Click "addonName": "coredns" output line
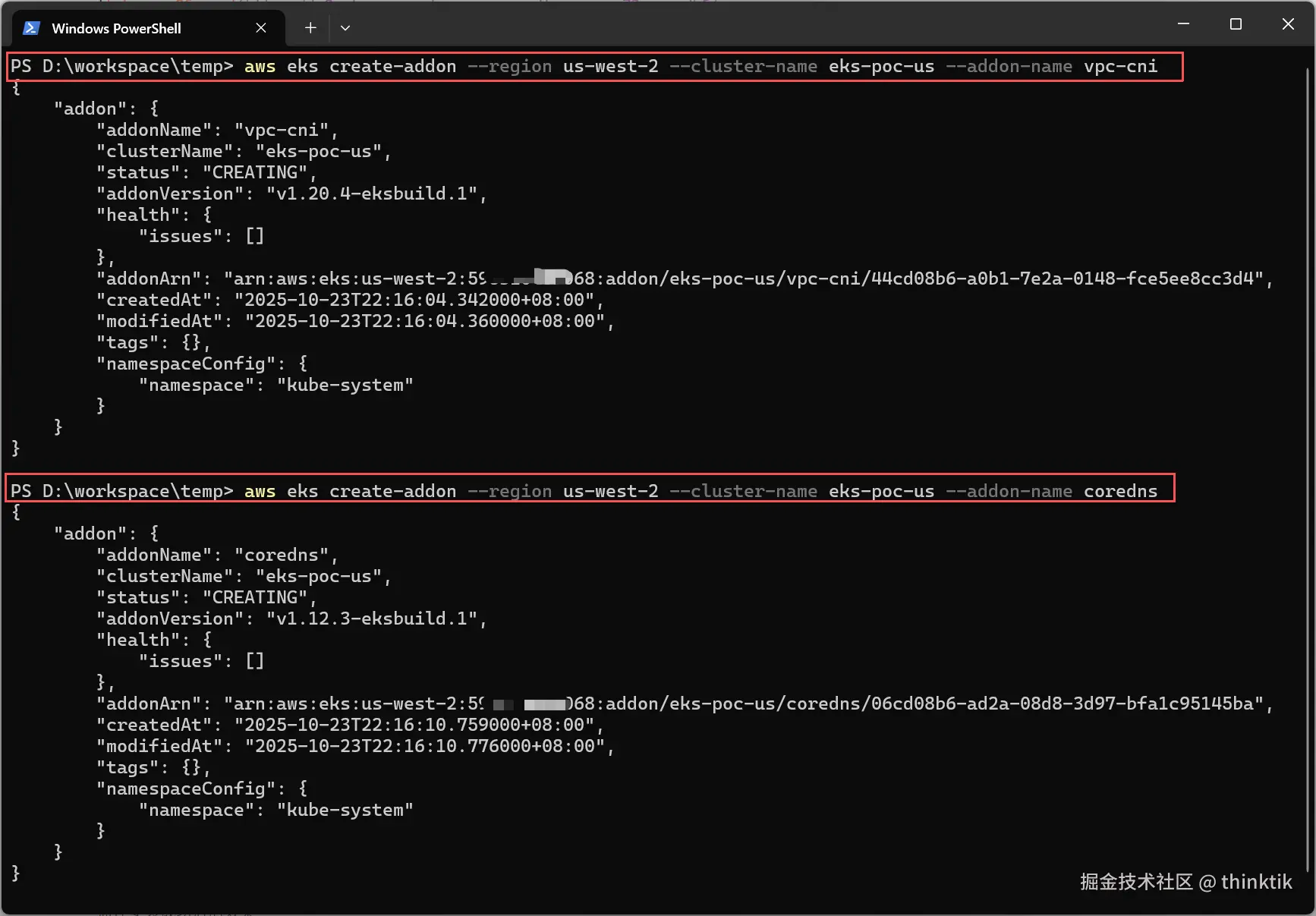 (x=217, y=555)
